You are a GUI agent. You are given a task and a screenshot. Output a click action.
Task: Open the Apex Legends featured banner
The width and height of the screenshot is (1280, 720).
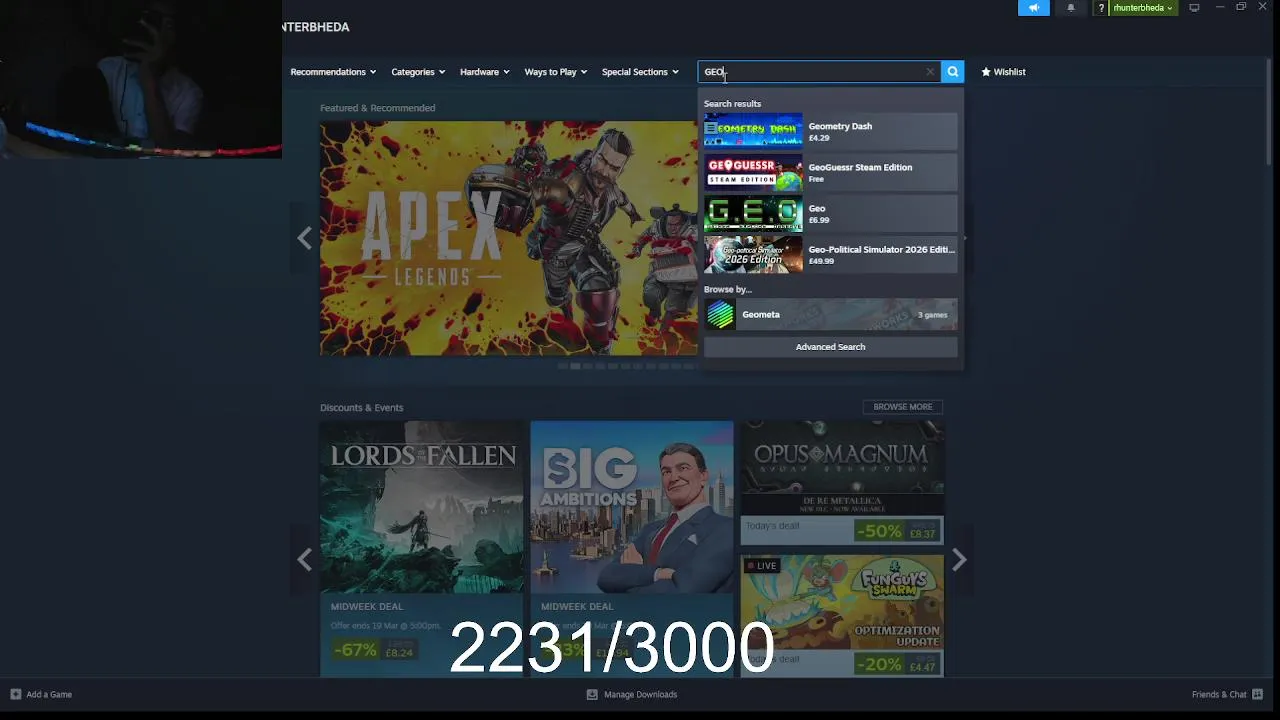tap(508, 238)
